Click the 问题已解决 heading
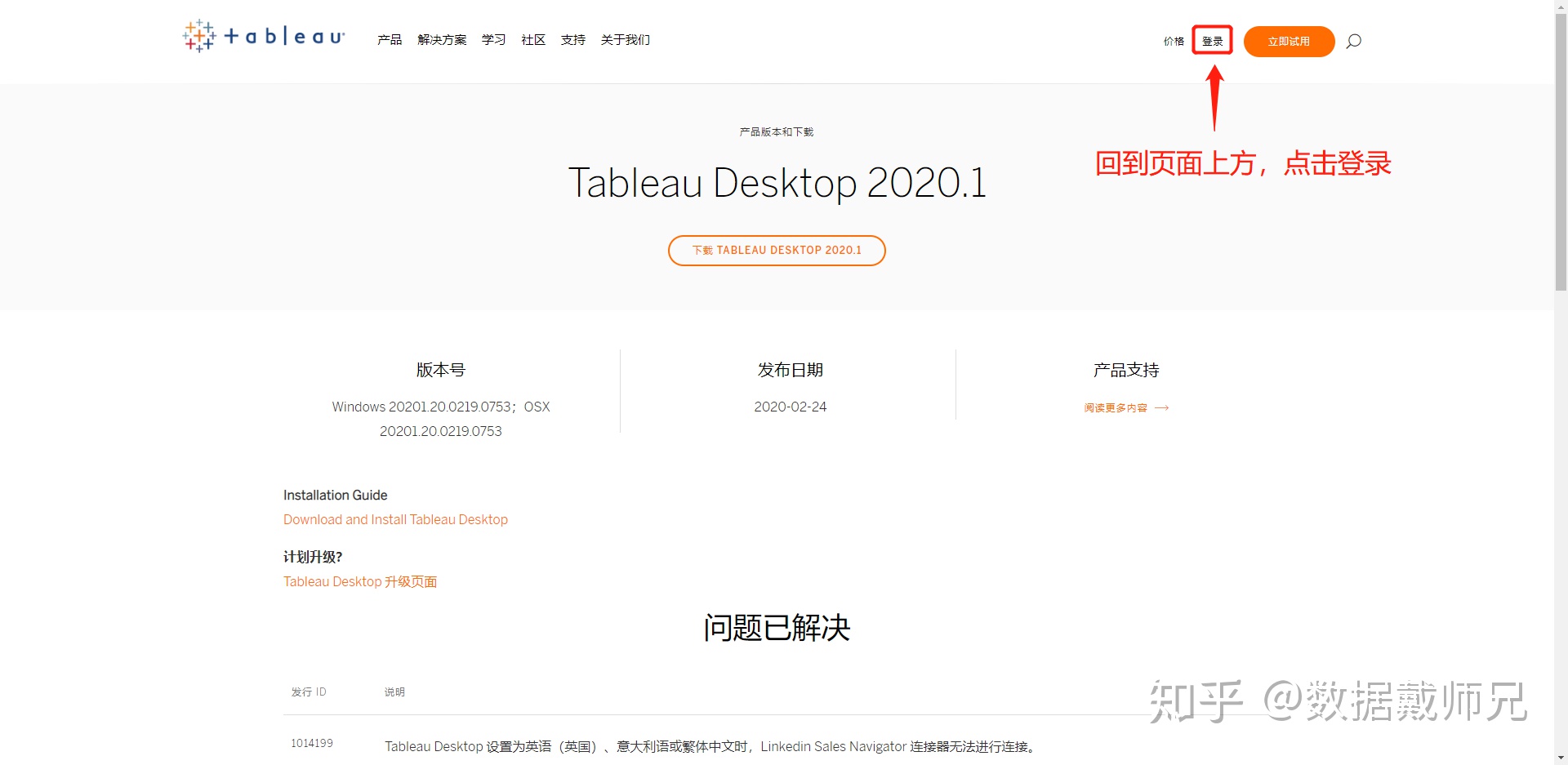Image resolution: width=1568 pixels, height=765 pixels. 777,628
